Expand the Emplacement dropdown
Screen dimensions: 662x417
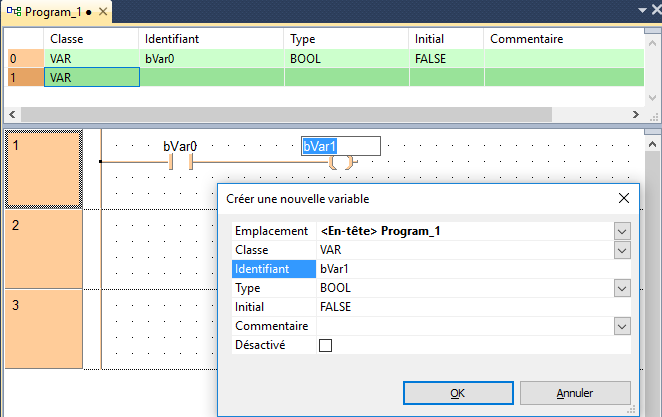click(622, 231)
